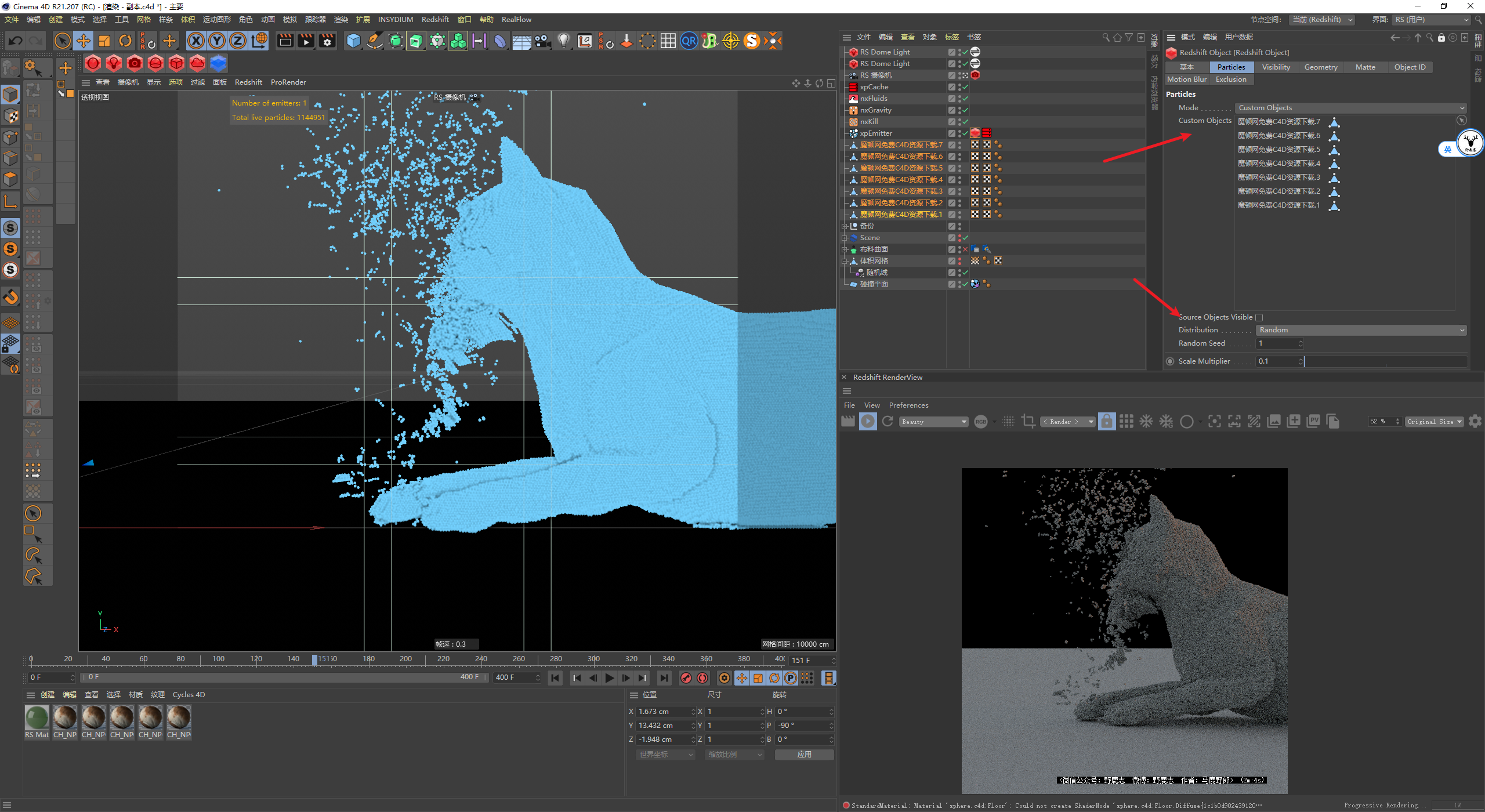
Task: Open the Distribution Random dropdown
Action: 1361,330
